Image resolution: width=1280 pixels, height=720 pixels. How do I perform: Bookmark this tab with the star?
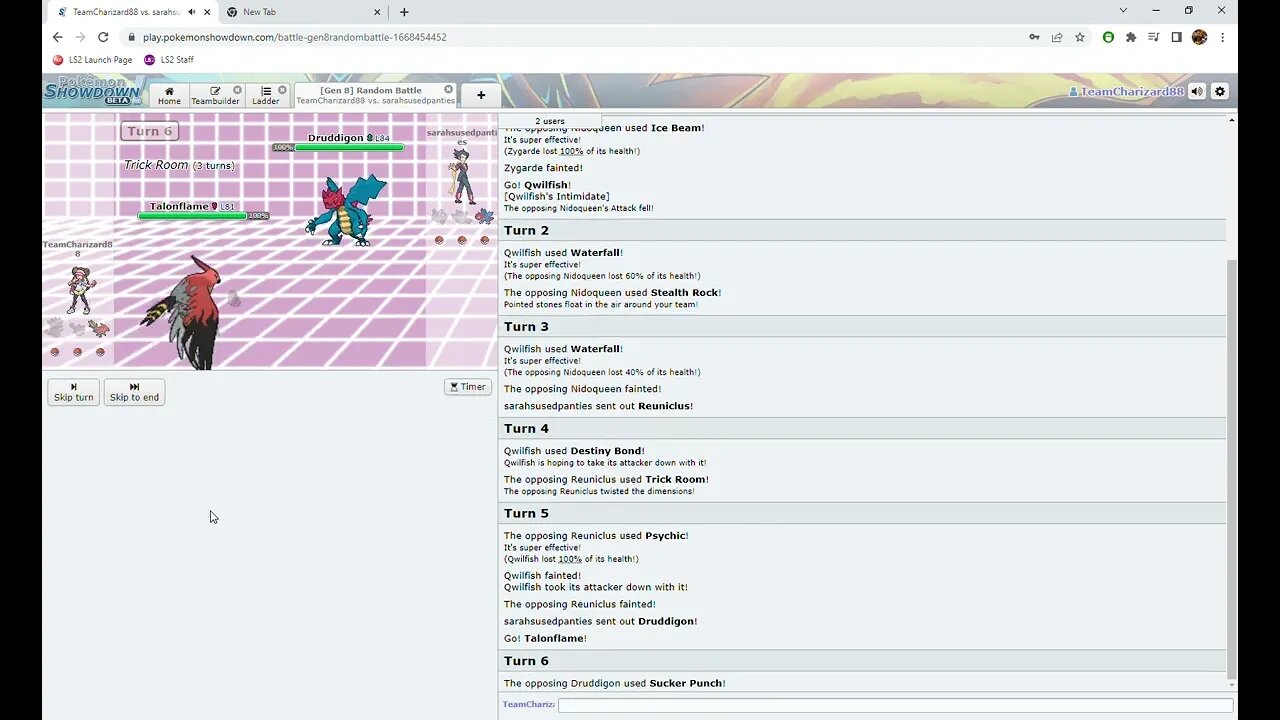pyautogui.click(x=1080, y=37)
